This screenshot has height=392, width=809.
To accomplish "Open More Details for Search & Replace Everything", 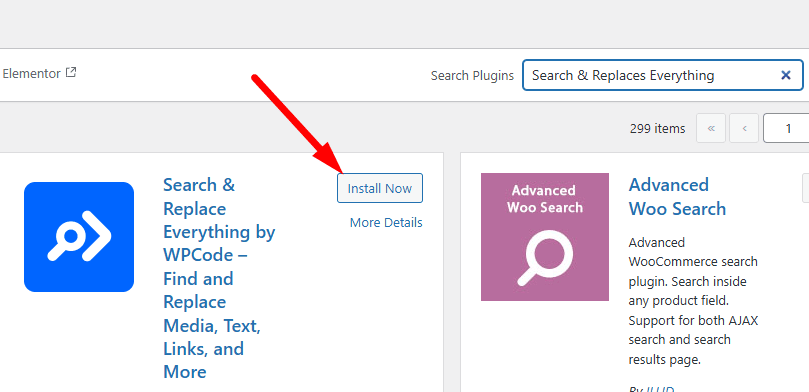I will click(386, 223).
